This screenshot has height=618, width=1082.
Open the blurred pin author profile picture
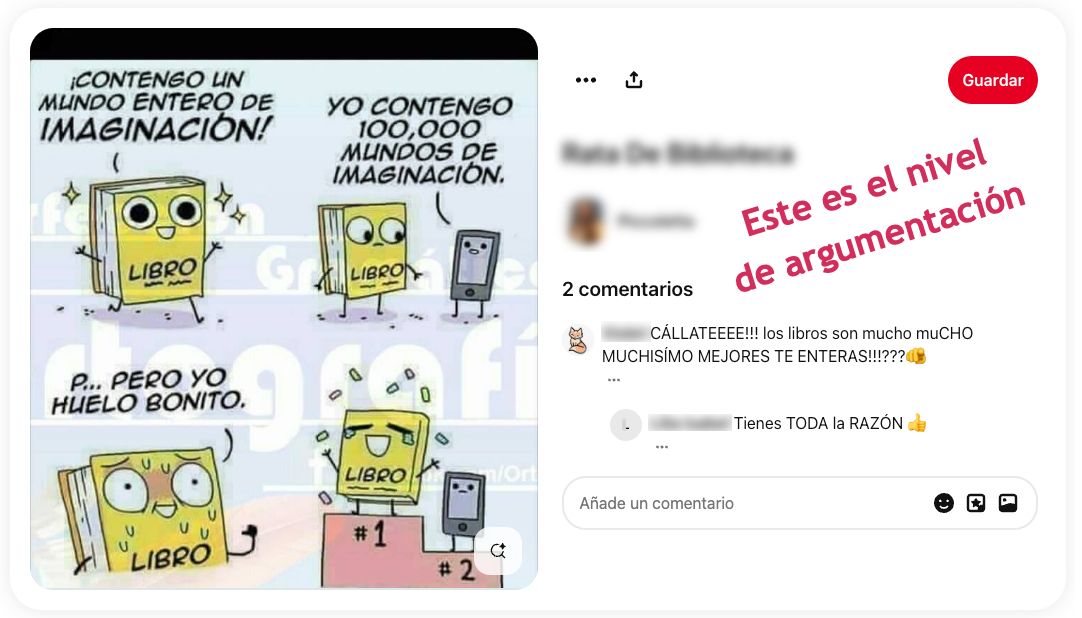pyautogui.click(x=585, y=221)
